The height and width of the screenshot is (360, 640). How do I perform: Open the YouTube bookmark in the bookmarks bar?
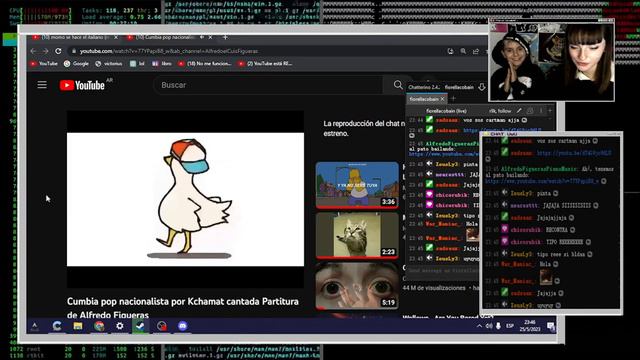point(44,64)
